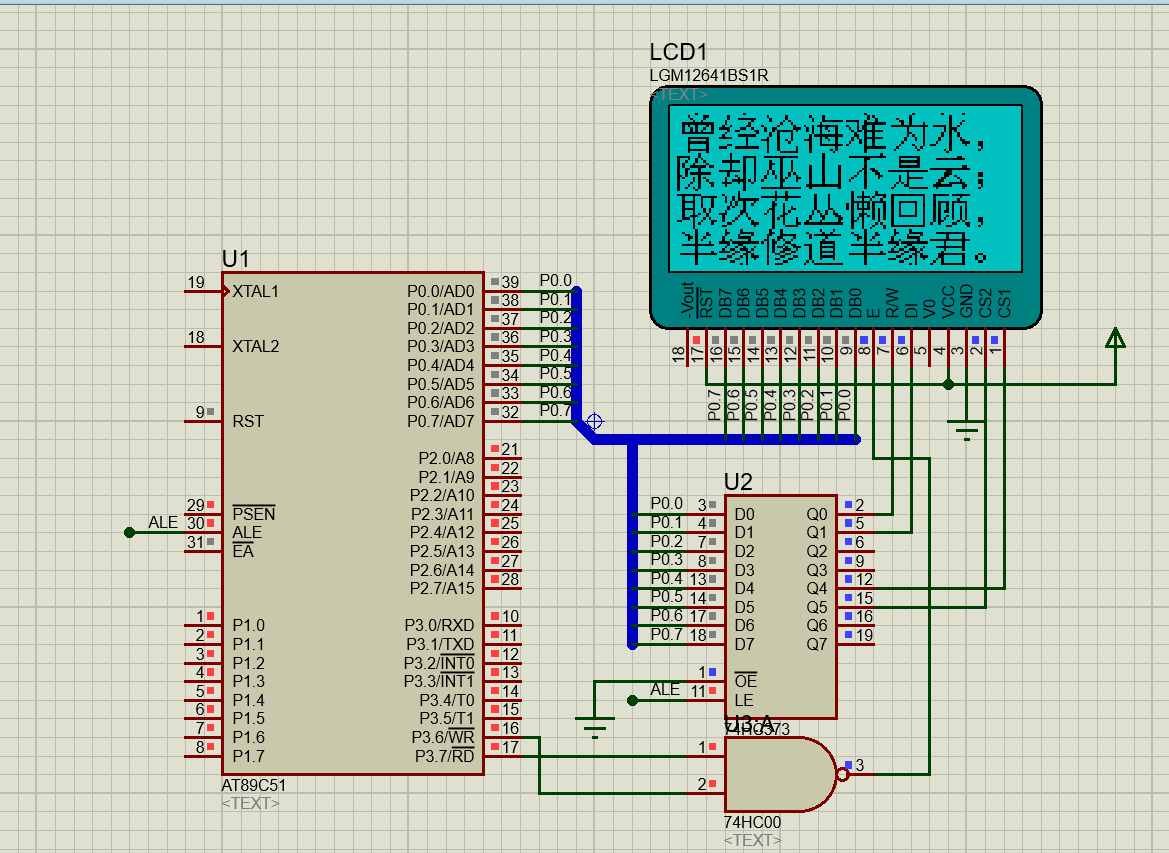Screen dimensions: 1169x853
Task: Click the thick blue data bus wire
Action: pyautogui.click(x=725, y=439)
